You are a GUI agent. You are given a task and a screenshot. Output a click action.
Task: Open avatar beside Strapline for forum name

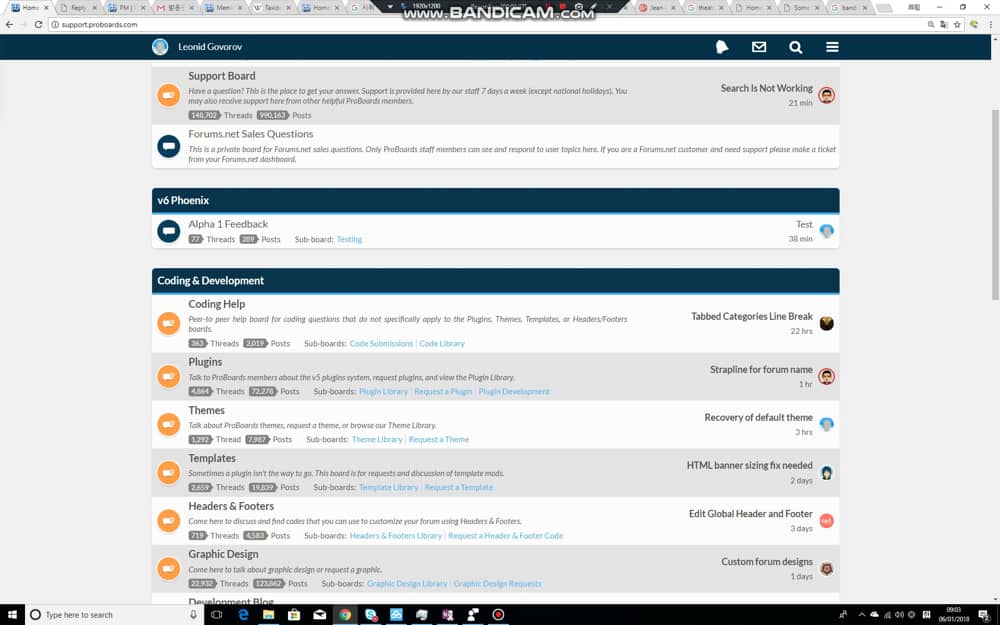click(827, 376)
